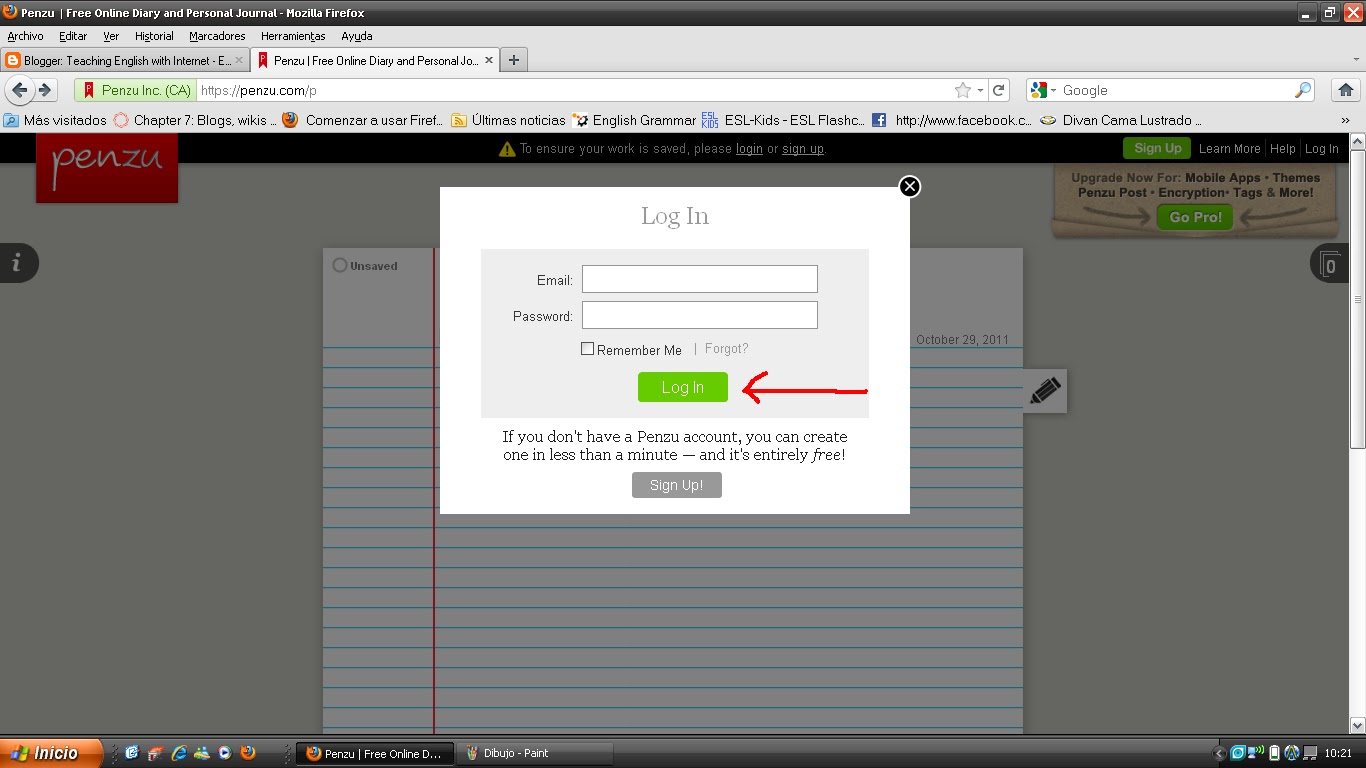
Task: Switch to the Blogger tab
Action: (x=124, y=60)
